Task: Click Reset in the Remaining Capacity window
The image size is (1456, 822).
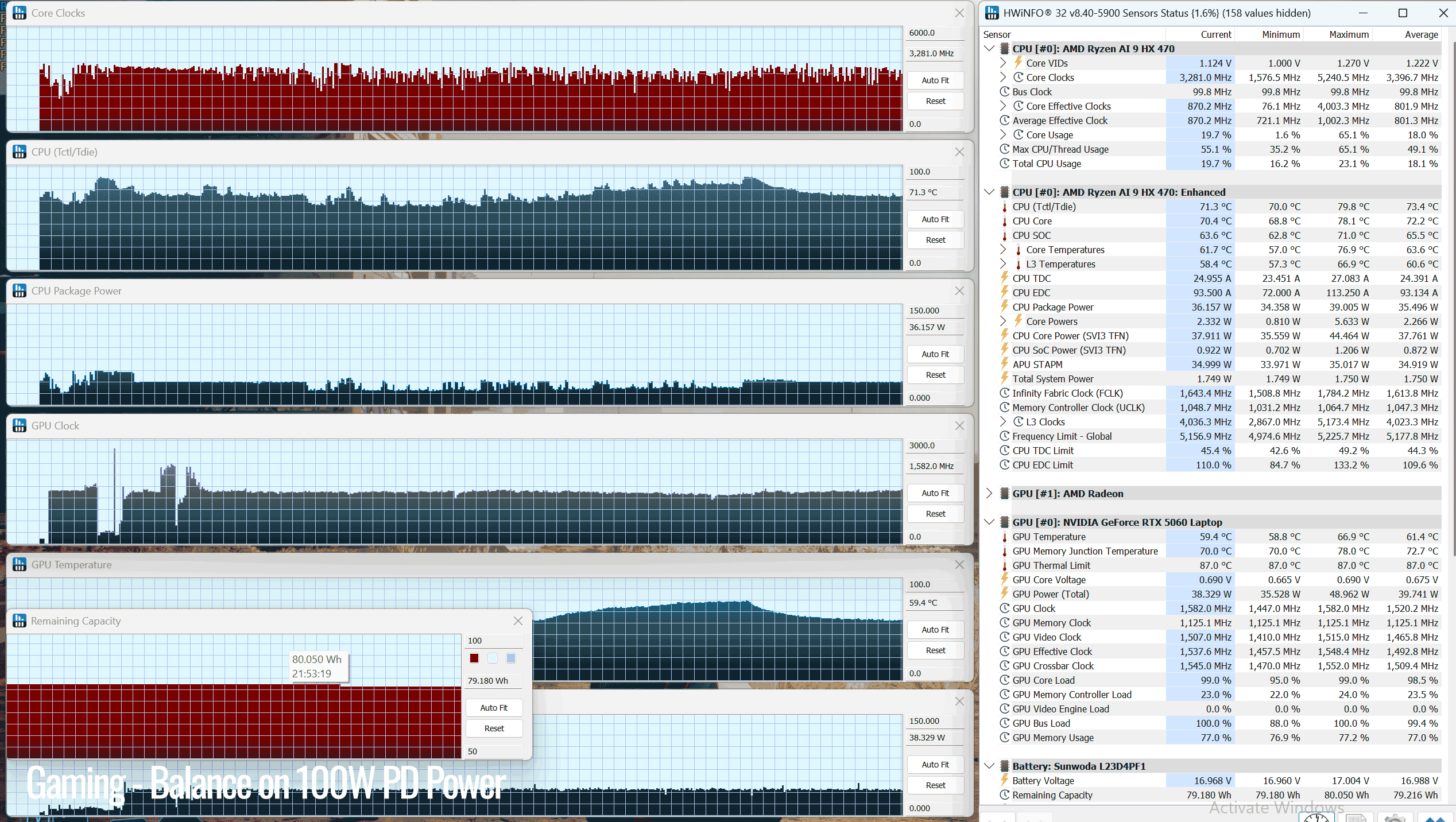Action: [494, 728]
